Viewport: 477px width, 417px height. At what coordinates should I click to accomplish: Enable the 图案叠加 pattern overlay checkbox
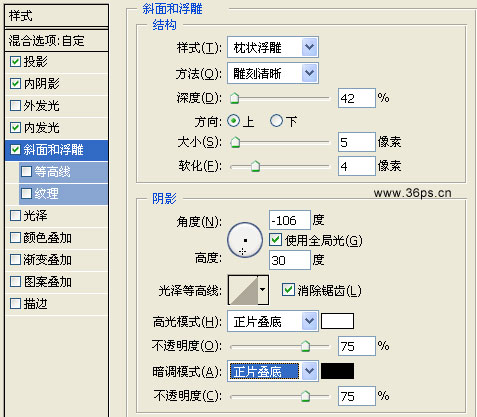click(15, 282)
